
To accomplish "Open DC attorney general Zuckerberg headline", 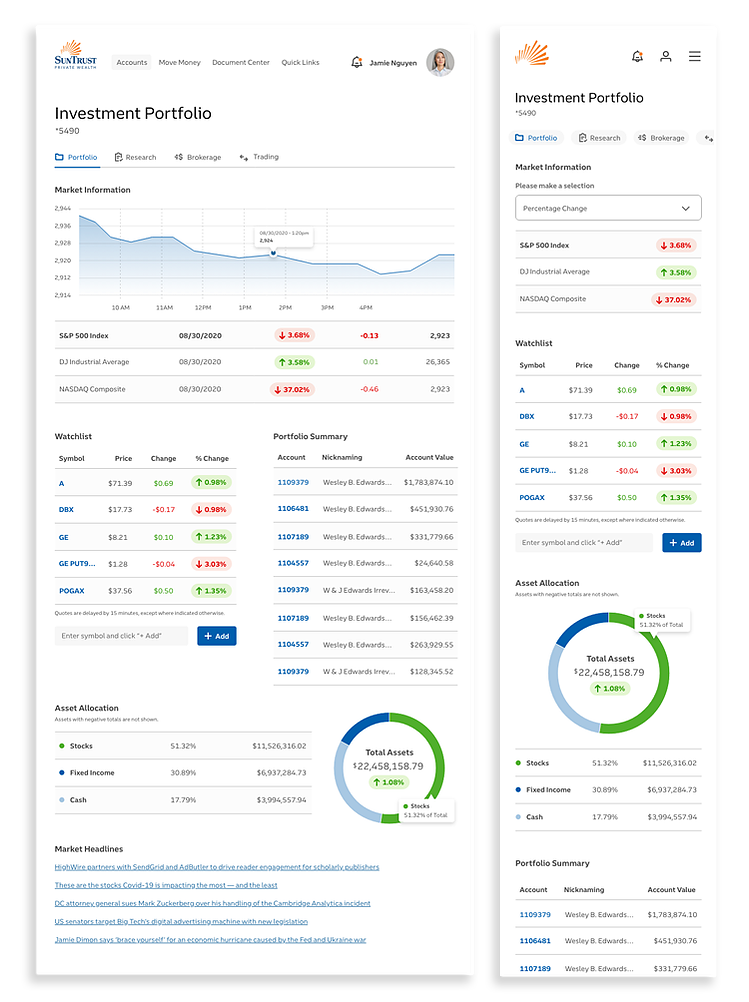I will click(212, 904).
